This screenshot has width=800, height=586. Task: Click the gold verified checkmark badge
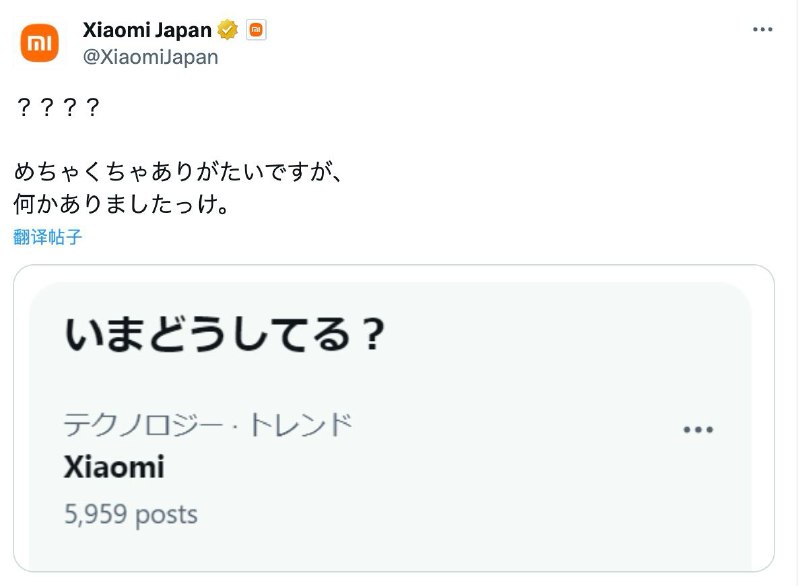(x=228, y=29)
